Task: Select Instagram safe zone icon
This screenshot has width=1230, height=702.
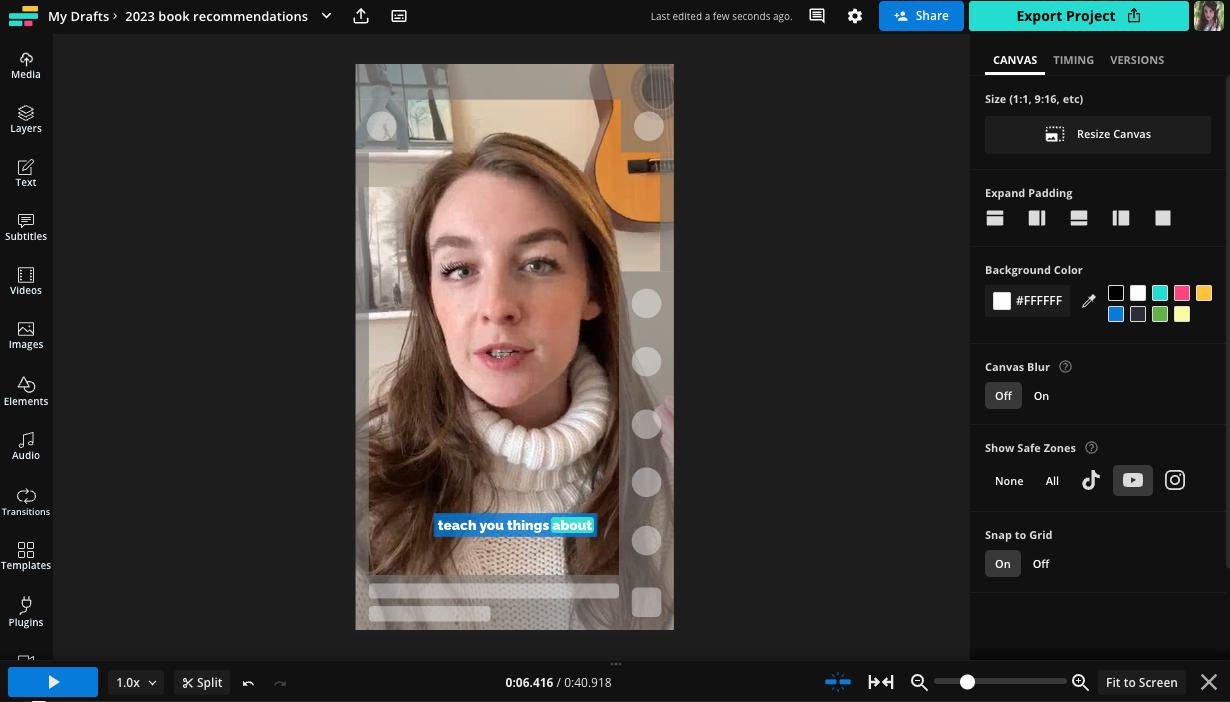Action: click(x=1175, y=480)
